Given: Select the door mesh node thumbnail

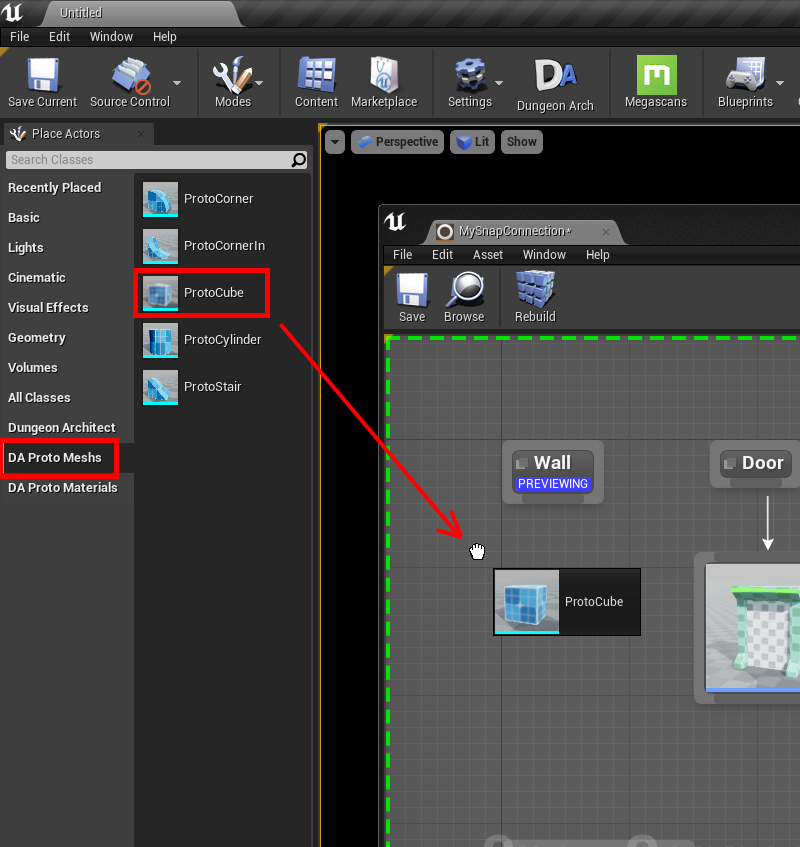Looking at the screenshot, I should point(752,628).
